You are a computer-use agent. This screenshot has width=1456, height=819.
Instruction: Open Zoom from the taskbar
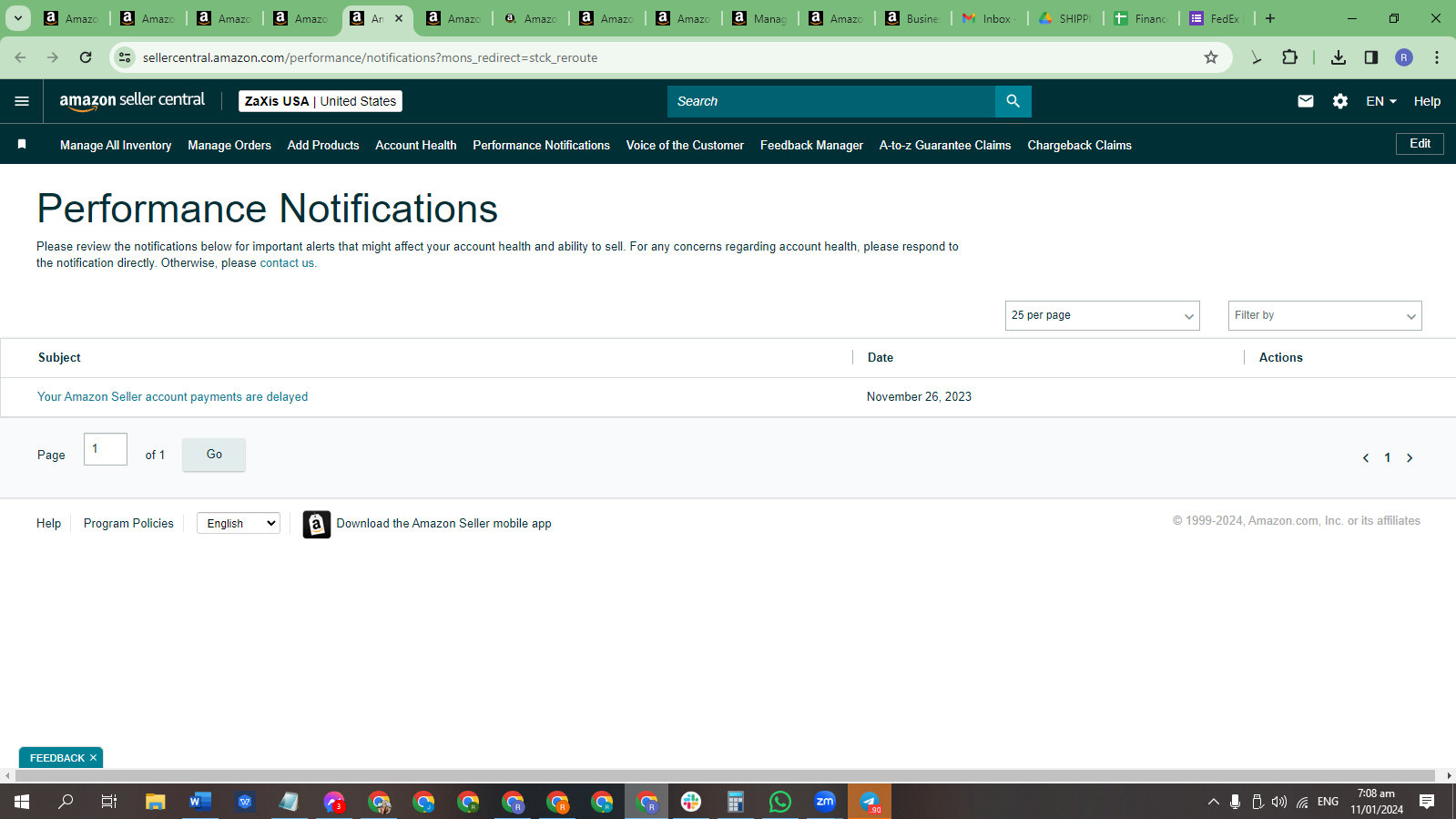click(825, 802)
